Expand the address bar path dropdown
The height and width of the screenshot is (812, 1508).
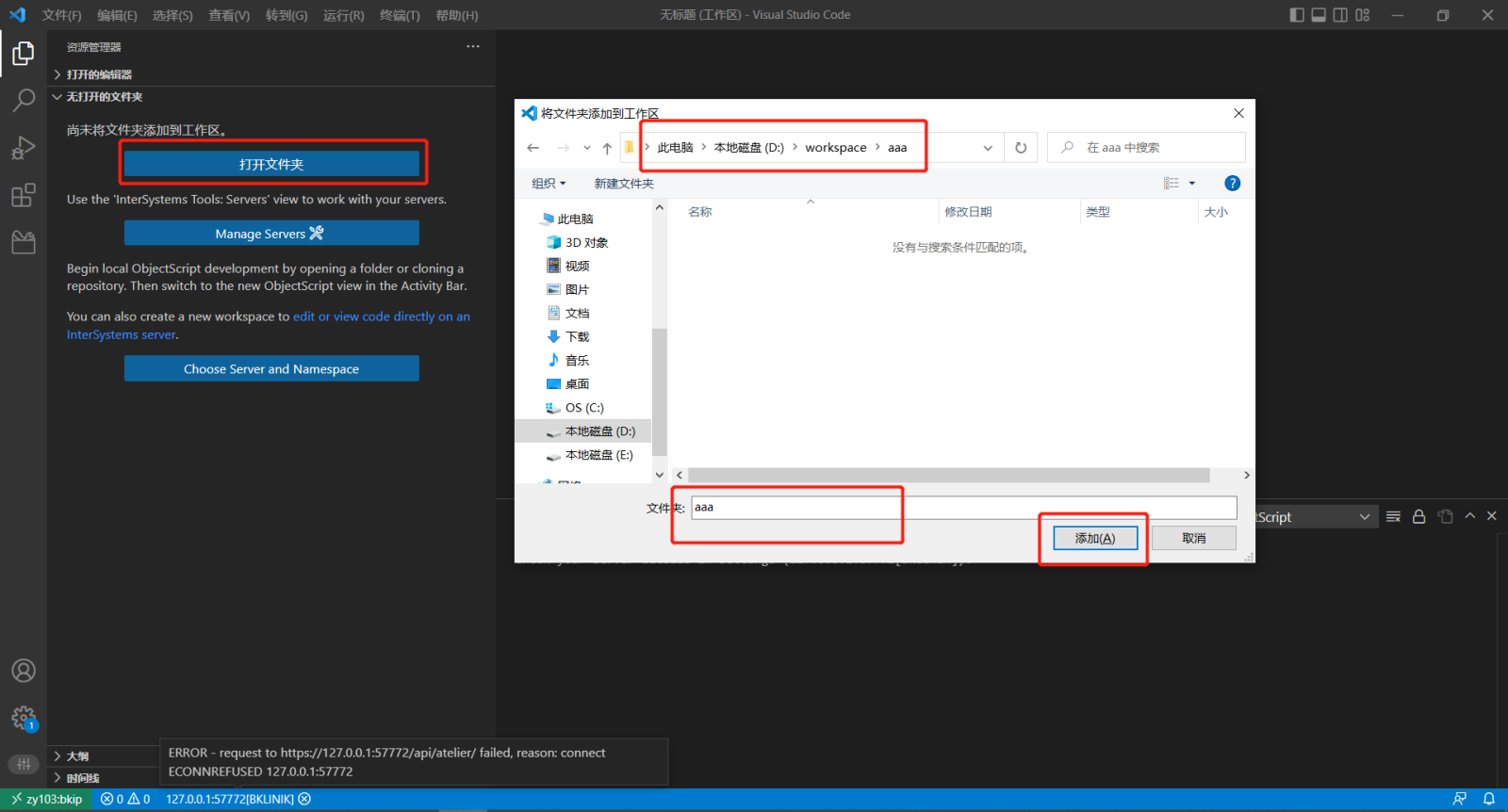click(988, 148)
